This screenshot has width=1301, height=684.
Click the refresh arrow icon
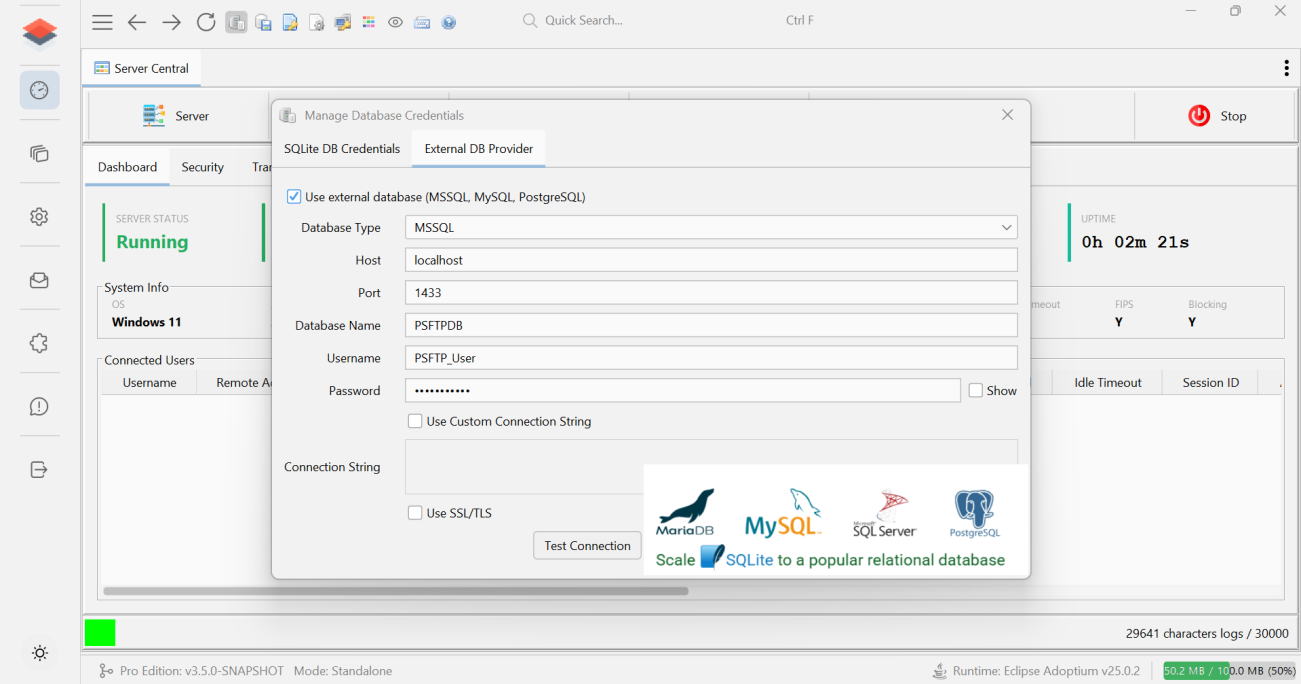pyautogui.click(x=206, y=21)
